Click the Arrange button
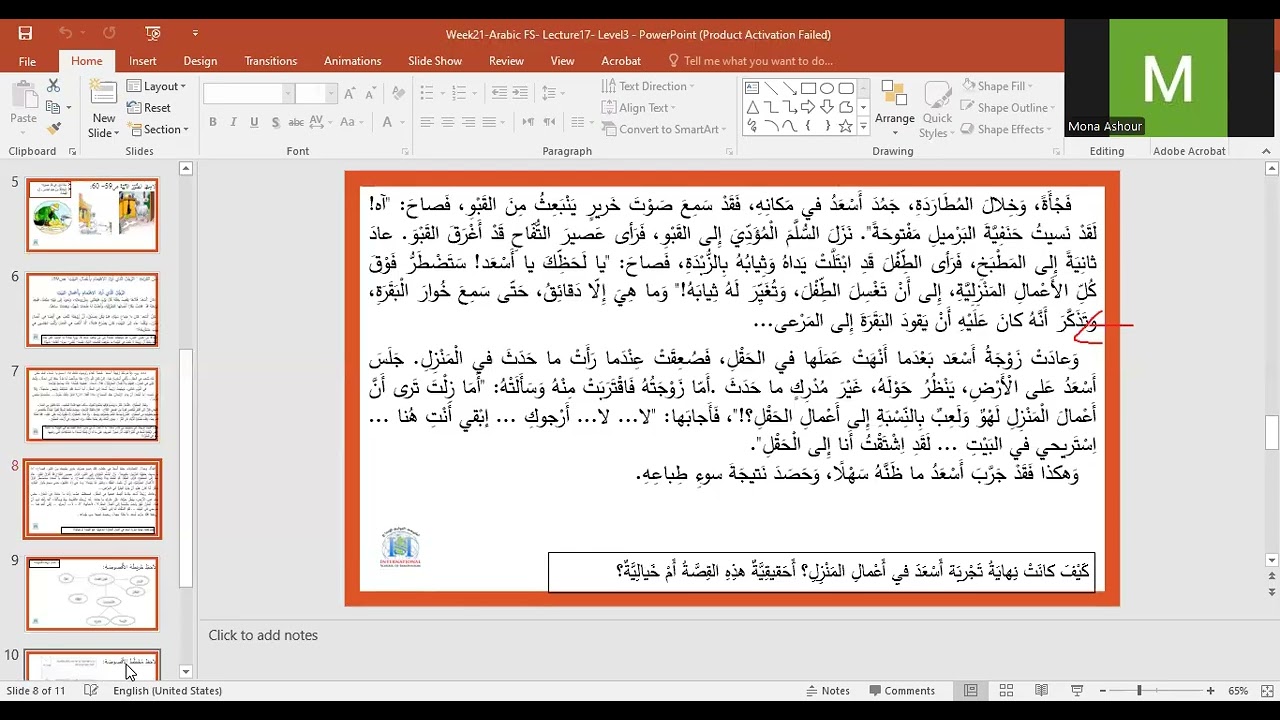The height and width of the screenshot is (720, 1280). [x=895, y=106]
